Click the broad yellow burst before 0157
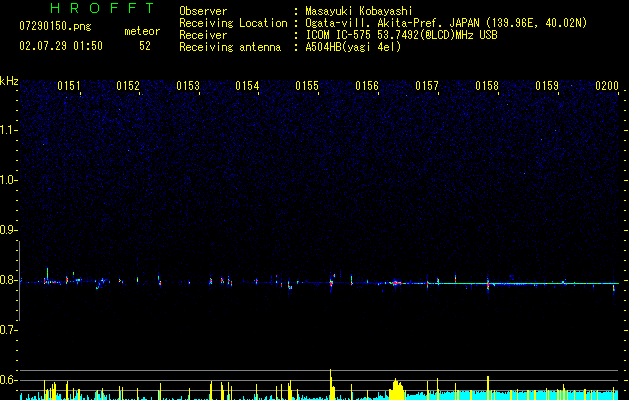This screenshot has width=629, height=400. 396,389
